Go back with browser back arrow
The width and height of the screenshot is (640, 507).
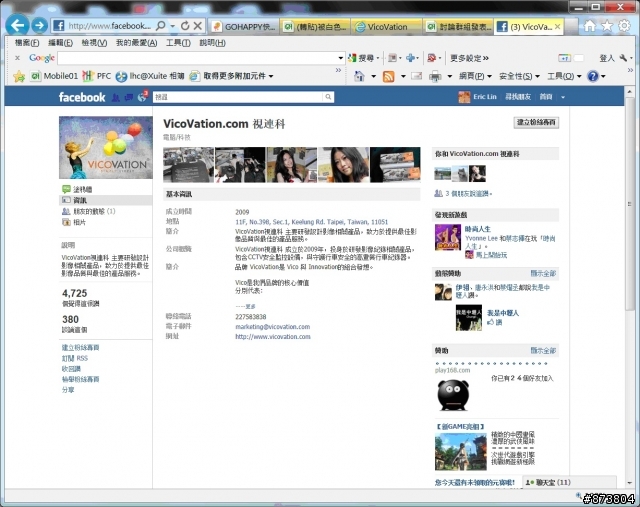pyautogui.click(x=18, y=25)
